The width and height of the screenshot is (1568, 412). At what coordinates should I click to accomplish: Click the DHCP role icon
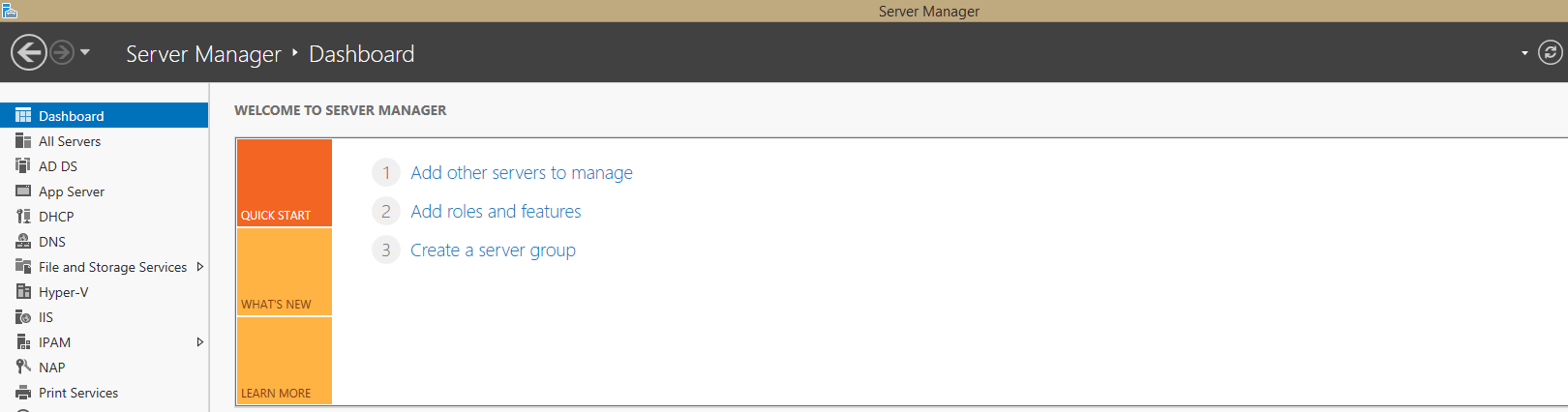pyautogui.click(x=23, y=216)
